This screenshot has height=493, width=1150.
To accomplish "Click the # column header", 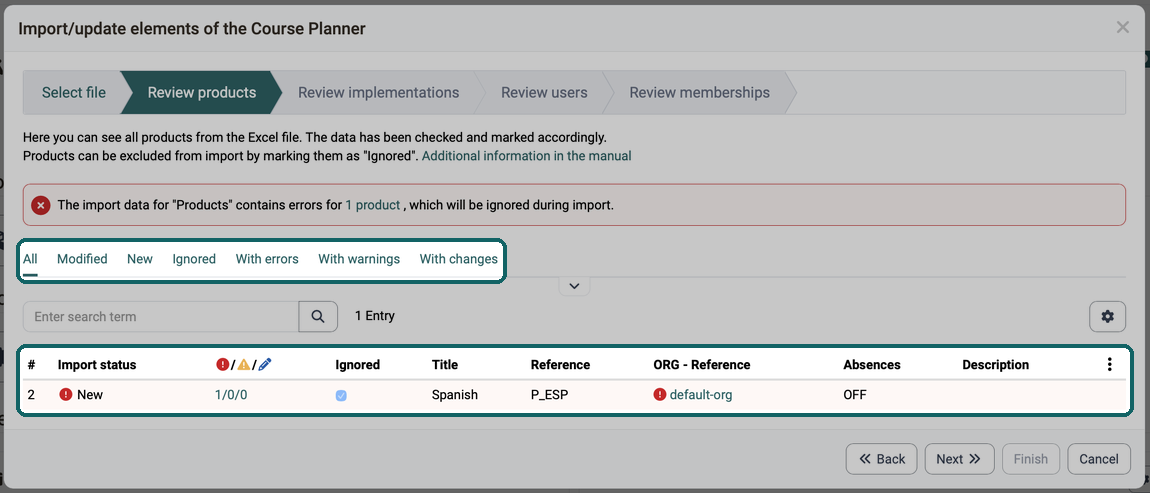I will pos(32,365).
